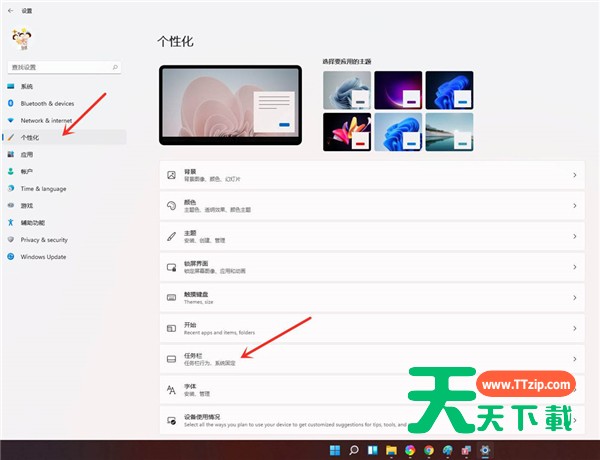Screen dimensions: 600x460
Task: Open the 开始 (Start) settings row
Action: [x=372, y=328]
